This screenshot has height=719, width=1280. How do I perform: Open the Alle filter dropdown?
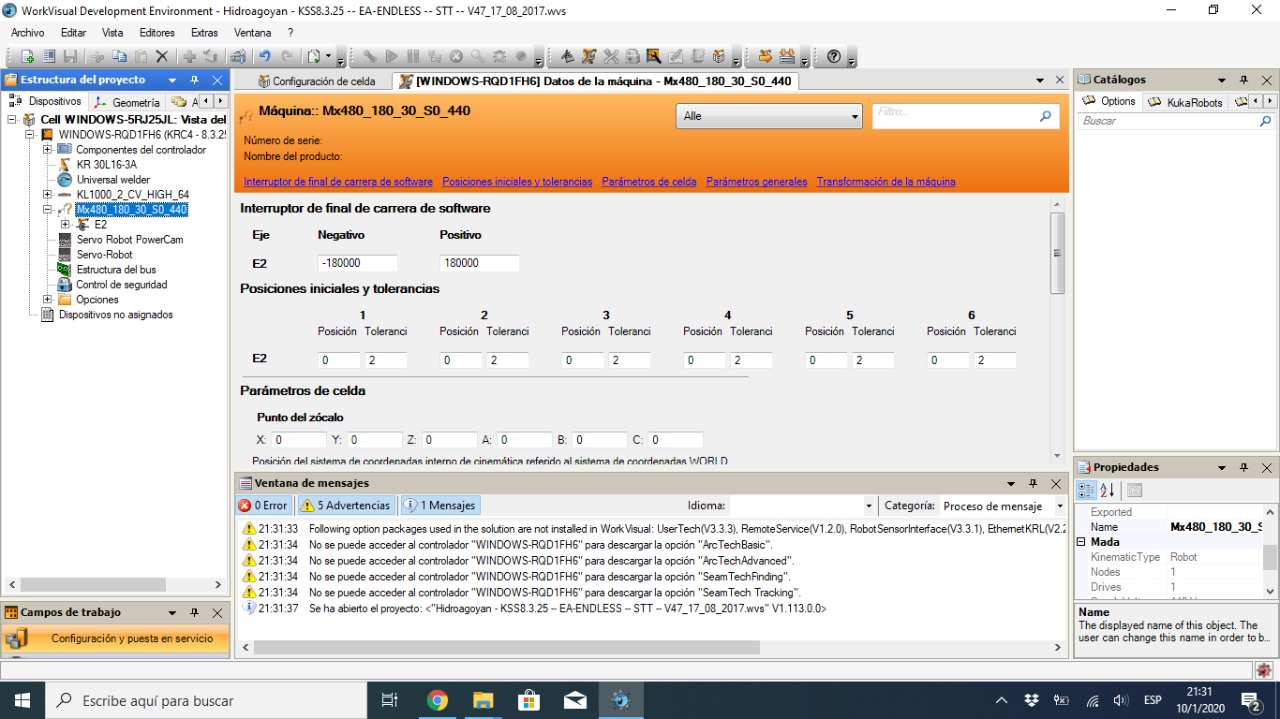pyautogui.click(x=769, y=116)
